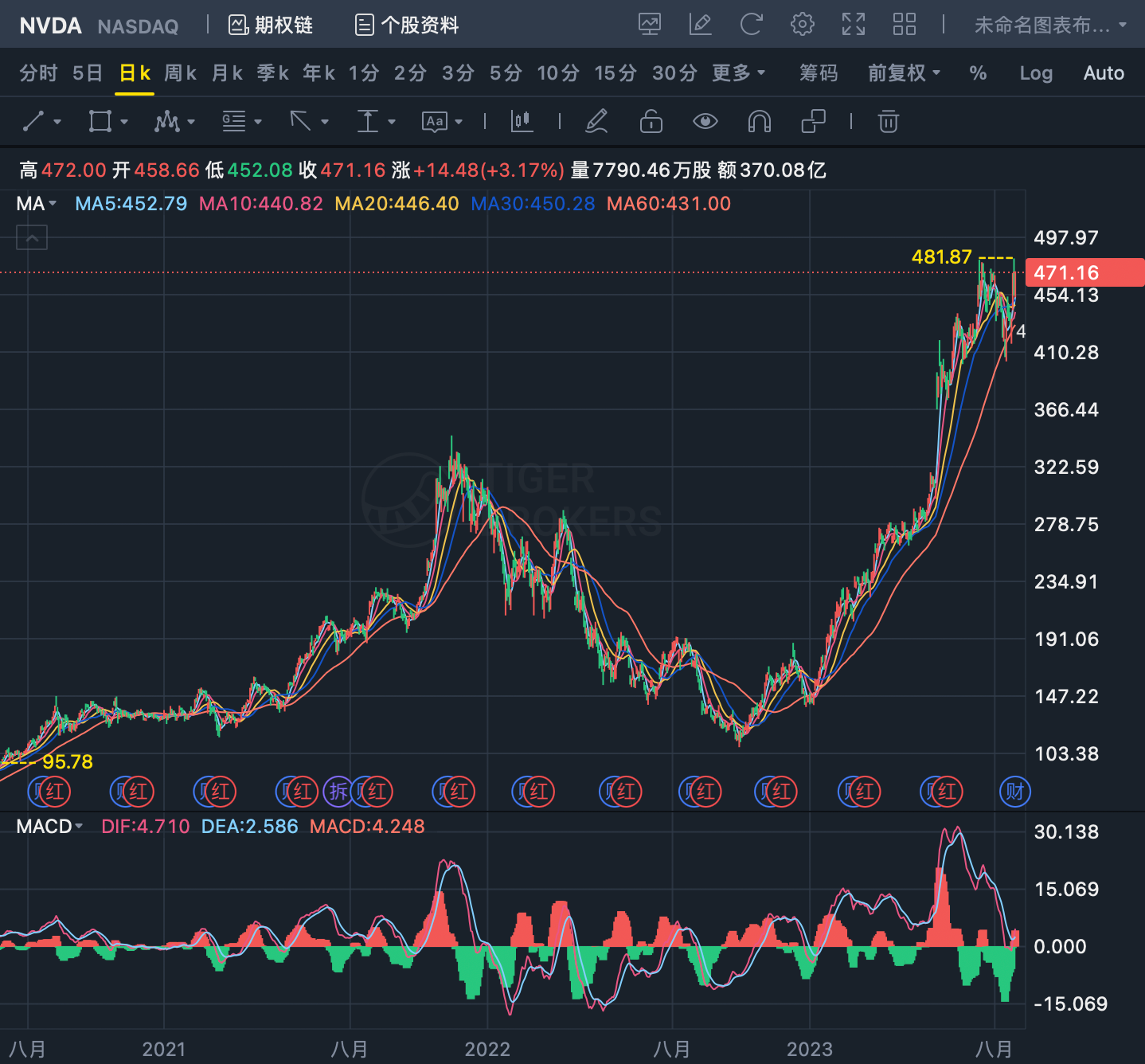Click the candlestick chart style icon
The image size is (1145, 1064).
tap(522, 121)
